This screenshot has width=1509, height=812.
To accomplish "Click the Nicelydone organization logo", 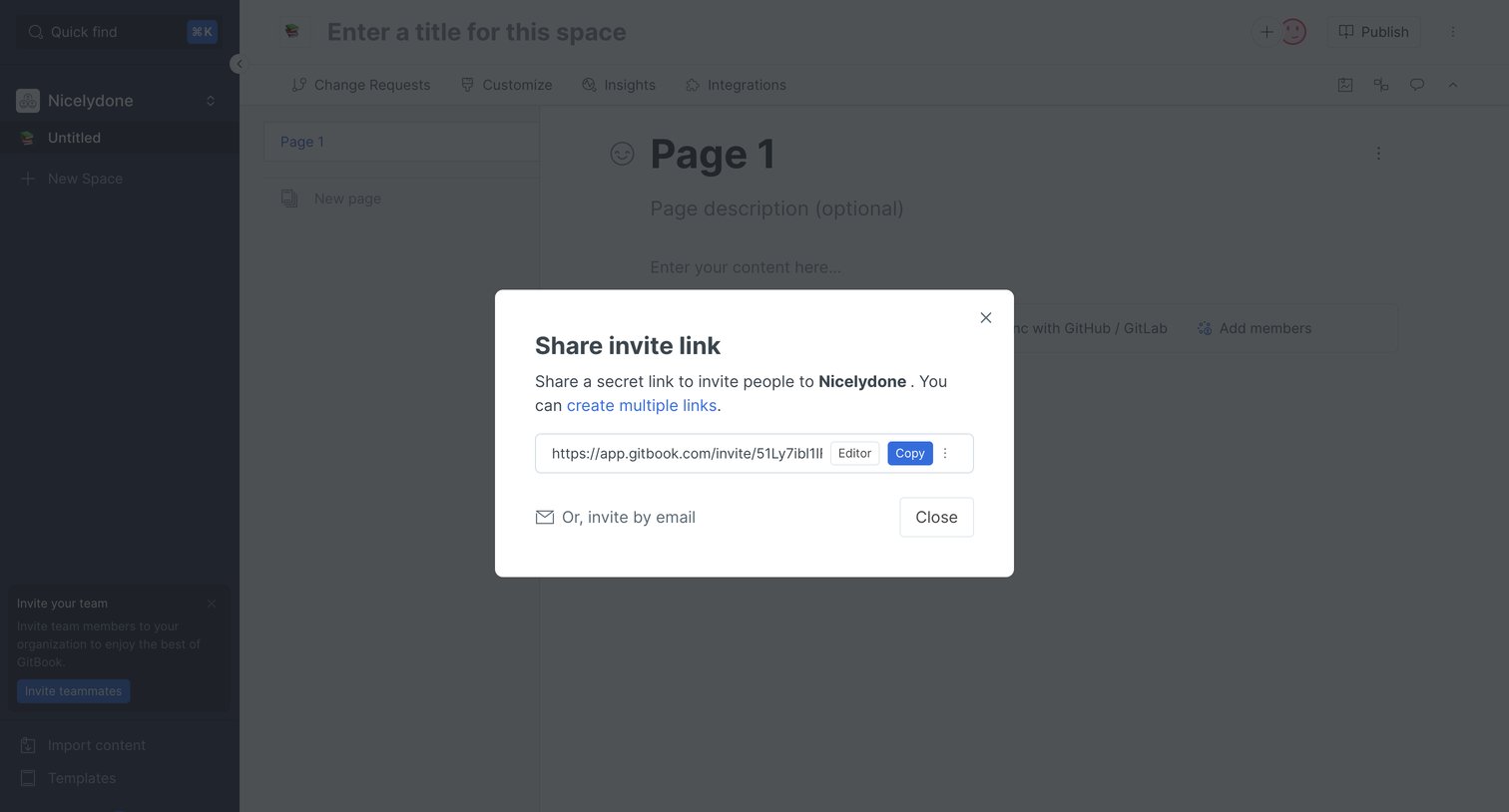I will (28, 101).
